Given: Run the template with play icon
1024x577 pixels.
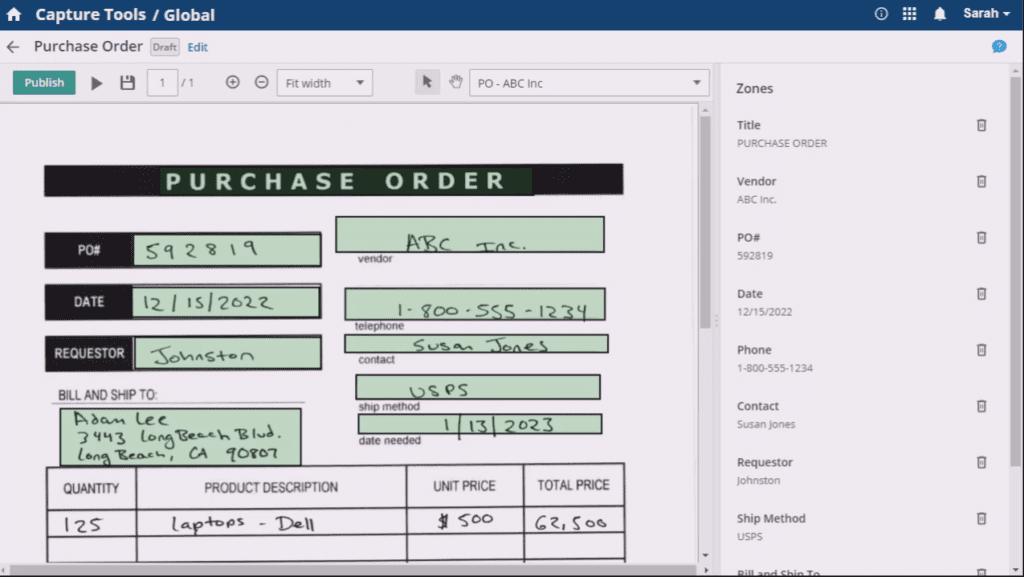Looking at the screenshot, I should tap(97, 83).
